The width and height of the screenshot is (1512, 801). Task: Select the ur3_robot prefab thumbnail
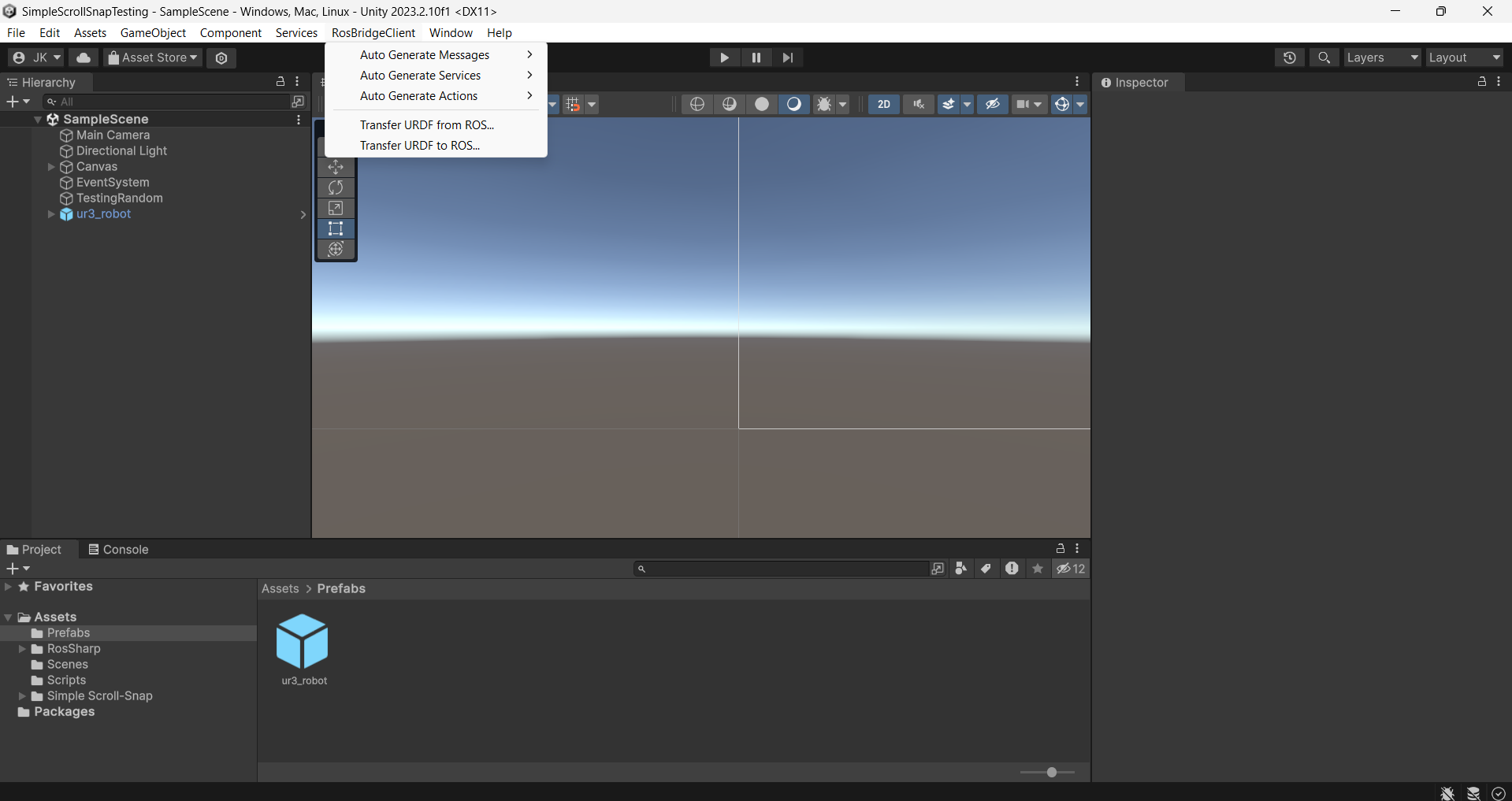point(303,641)
